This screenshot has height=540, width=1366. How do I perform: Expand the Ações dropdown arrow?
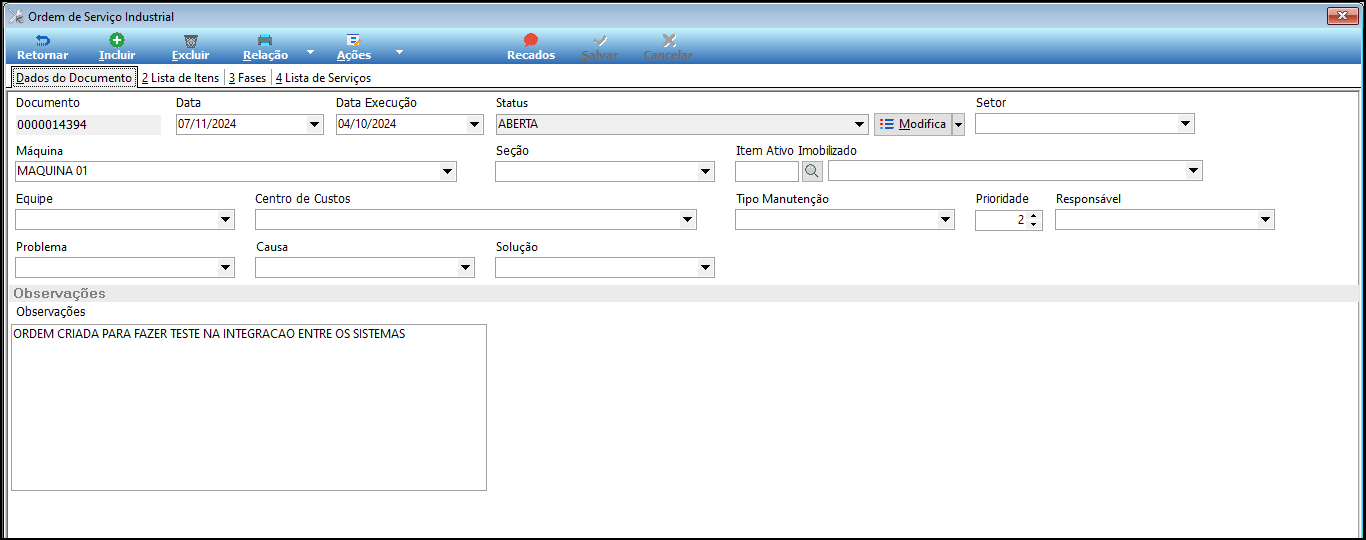click(x=399, y=51)
